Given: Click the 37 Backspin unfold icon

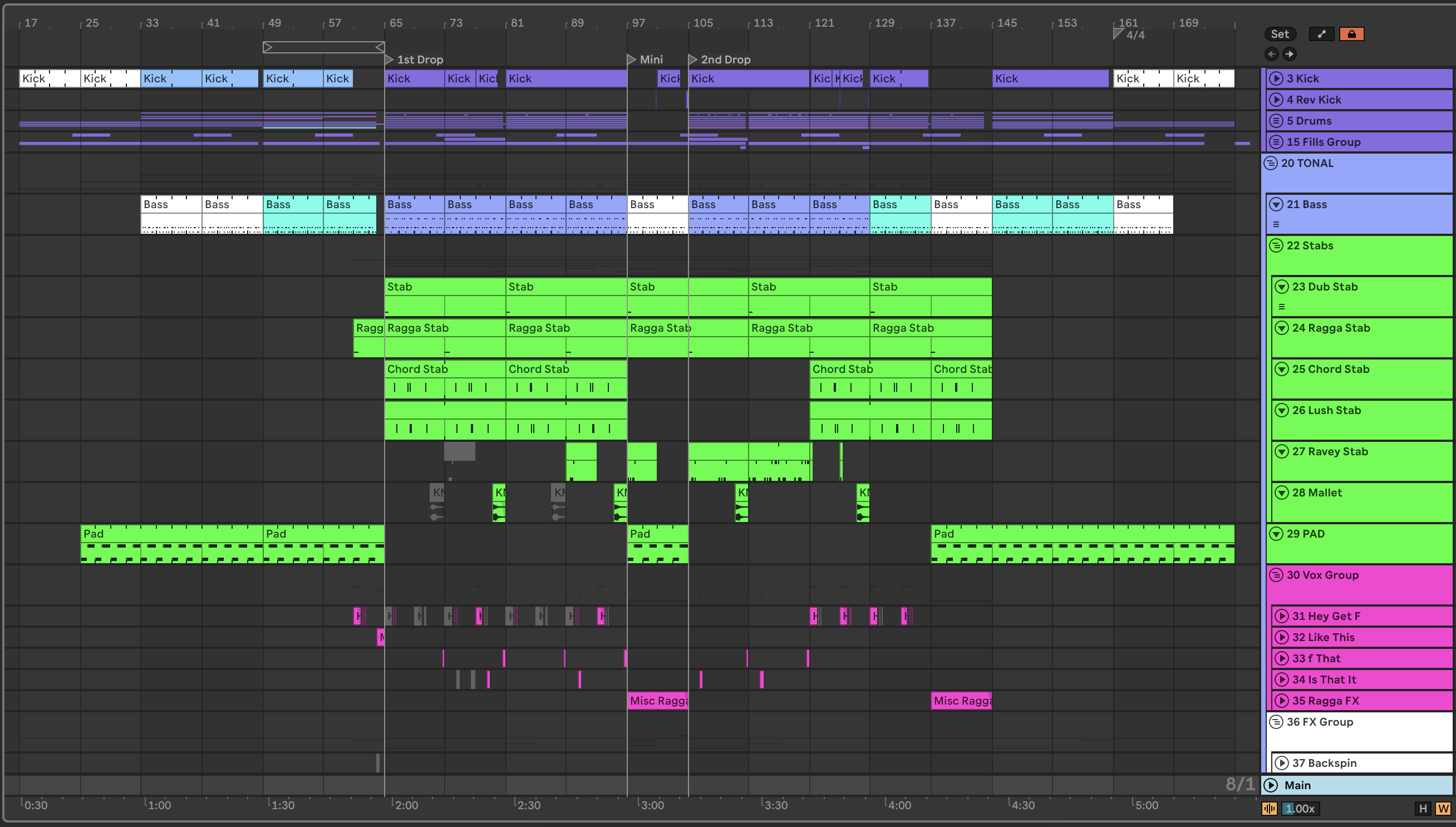Looking at the screenshot, I should (x=1282, y=764).
